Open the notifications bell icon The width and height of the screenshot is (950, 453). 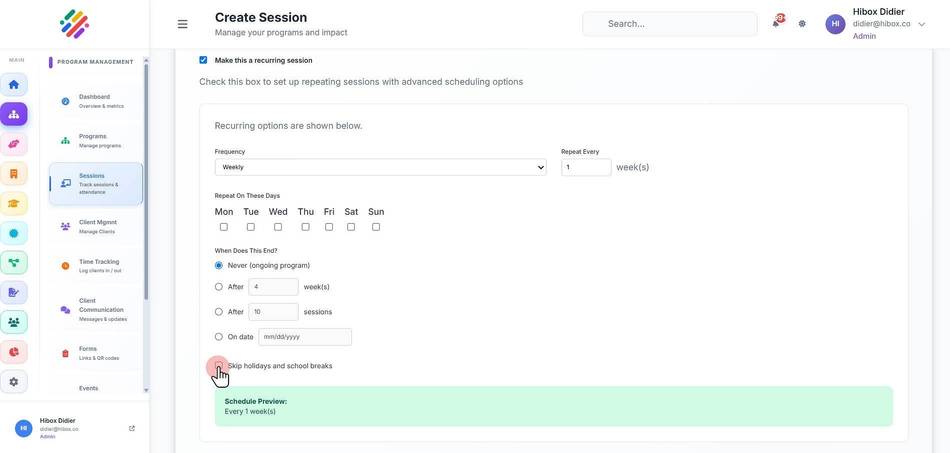click(776, 24)
